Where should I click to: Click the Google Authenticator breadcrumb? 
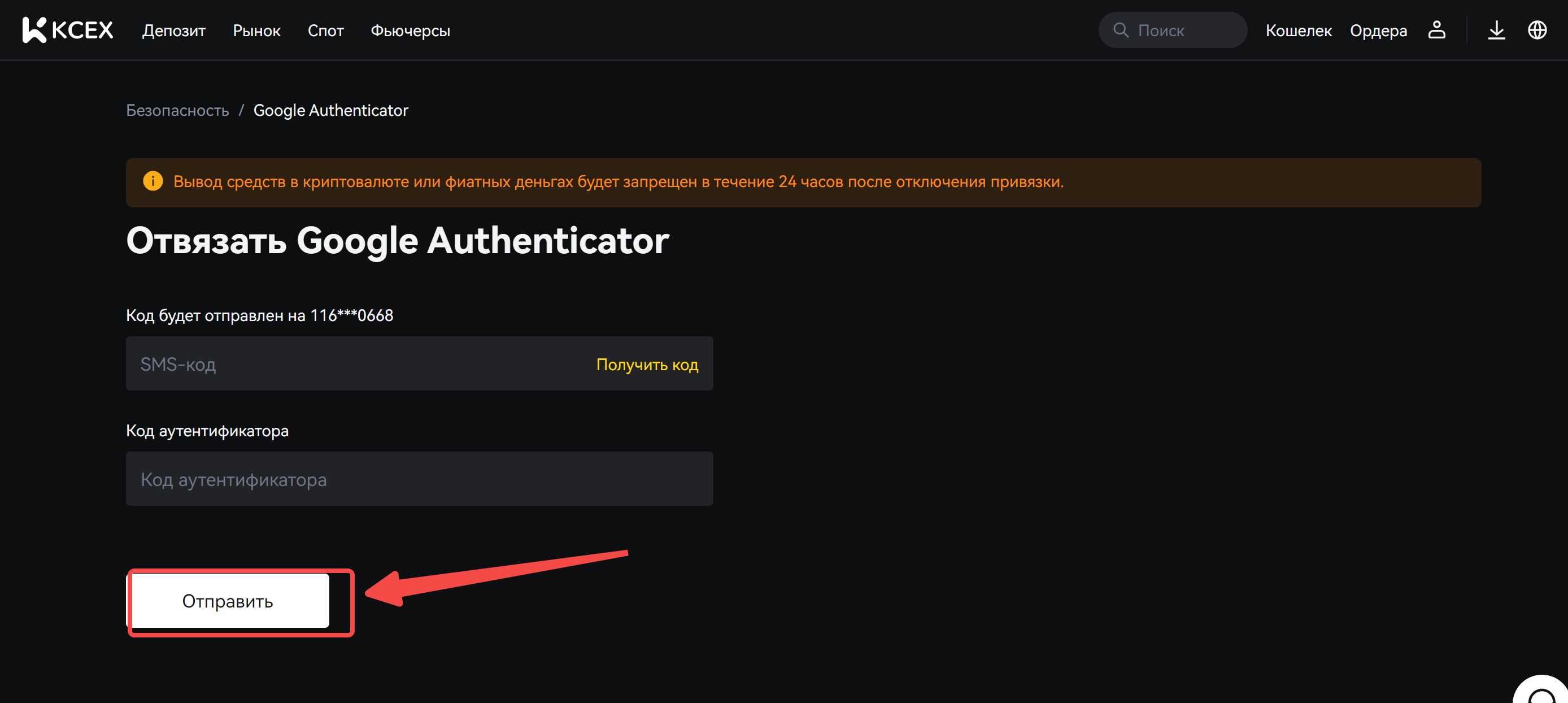point(330,110)
